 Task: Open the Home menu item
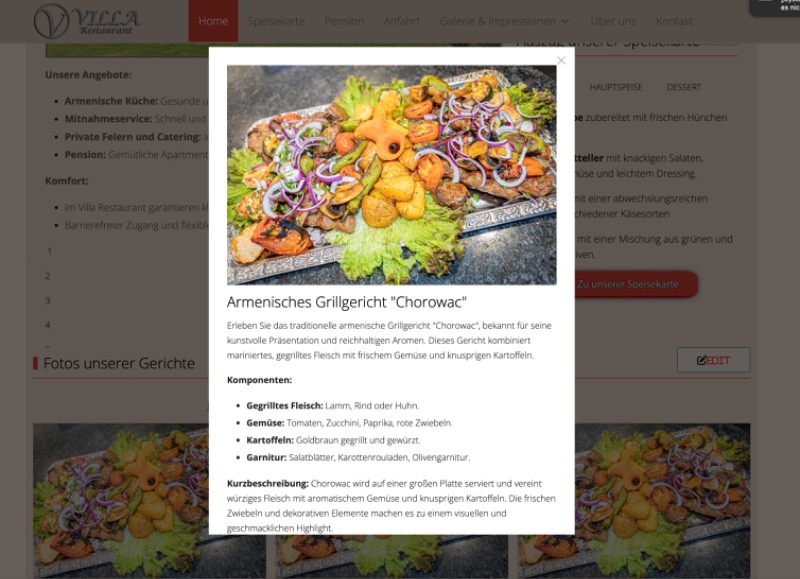click(x=213, y=21)
